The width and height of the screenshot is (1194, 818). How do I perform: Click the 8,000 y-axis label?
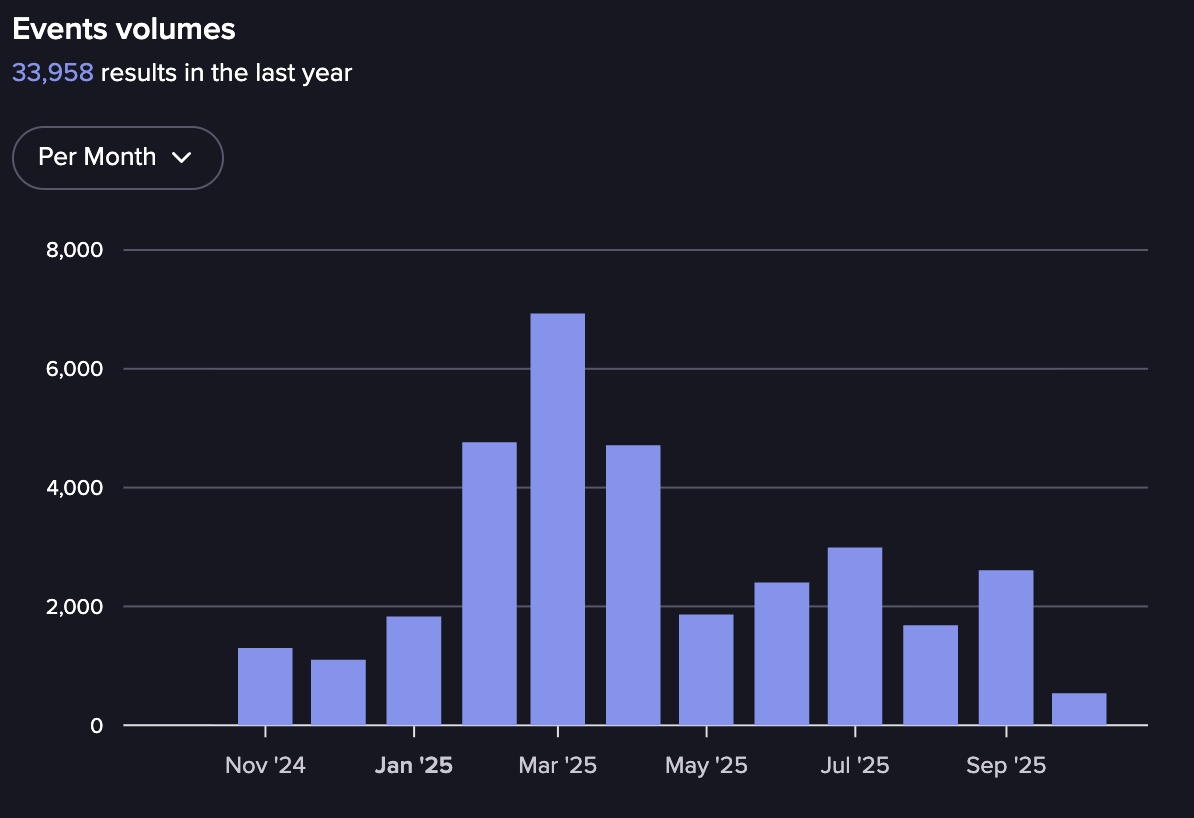(x=75, y=250)
